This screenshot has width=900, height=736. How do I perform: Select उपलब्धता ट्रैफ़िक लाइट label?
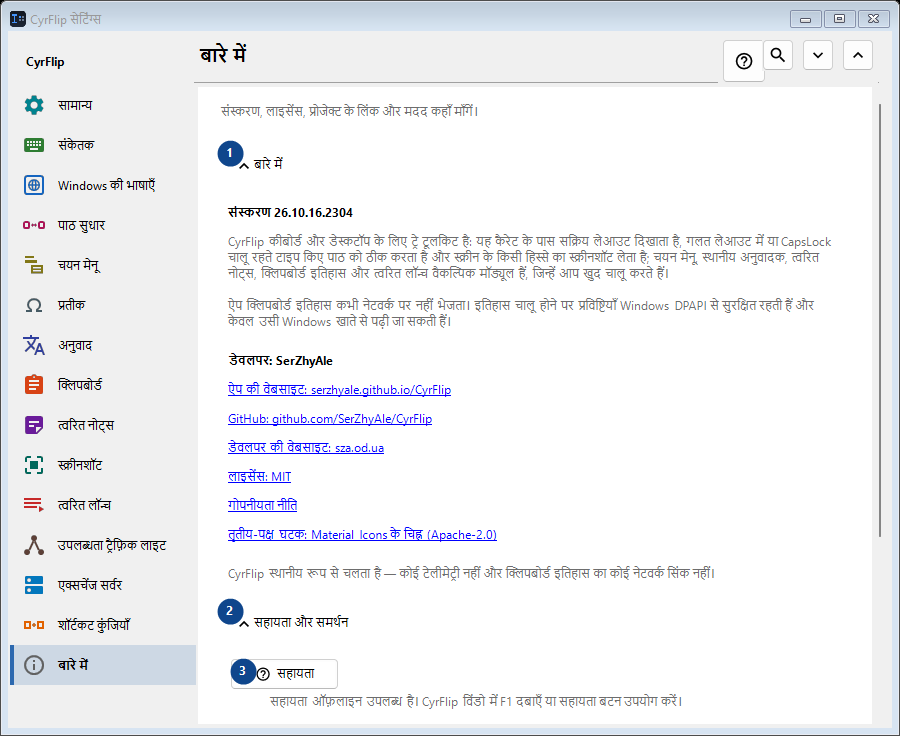point(112,545)
